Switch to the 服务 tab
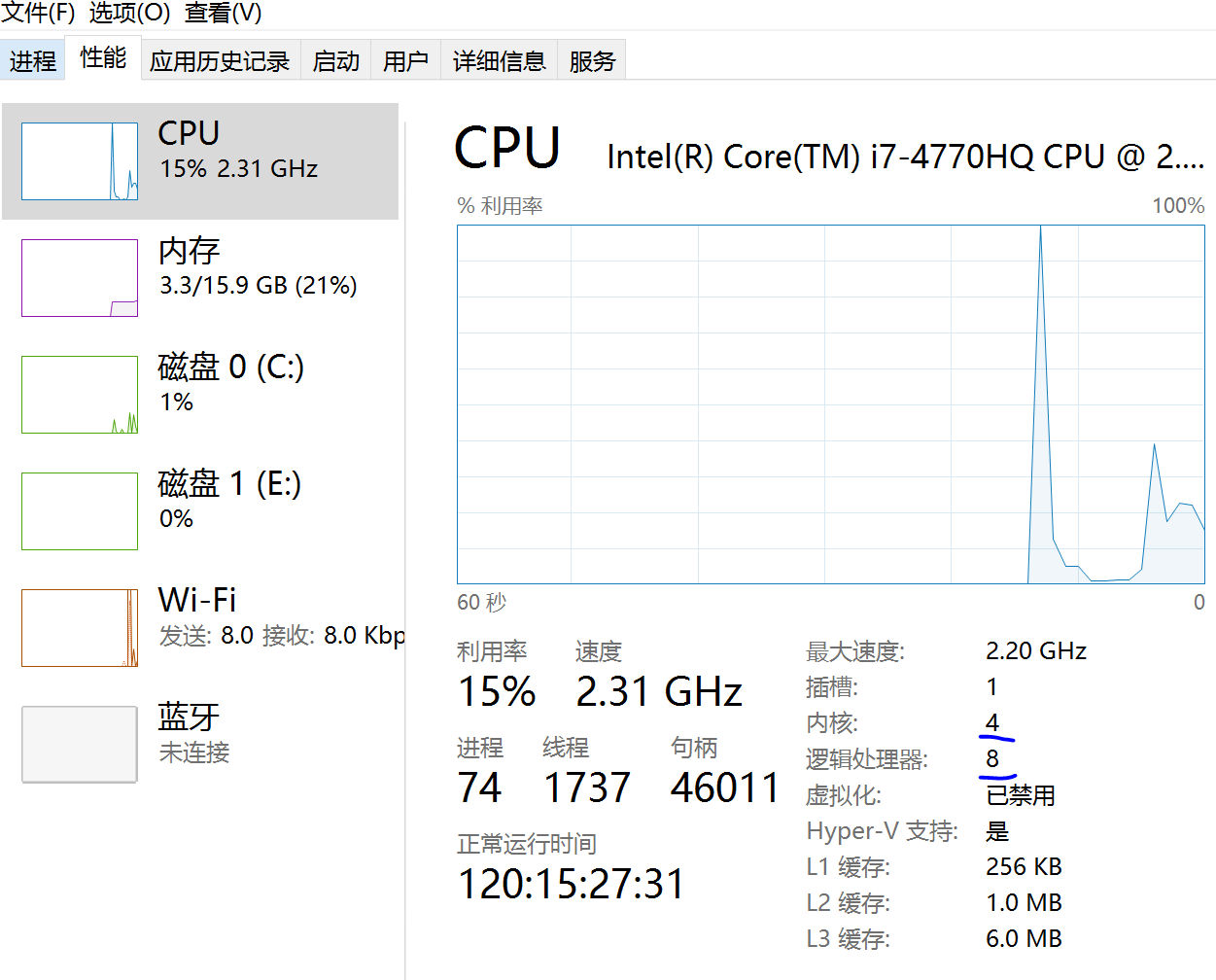This screenshot has height=980, width=1216. click(592, 61)
